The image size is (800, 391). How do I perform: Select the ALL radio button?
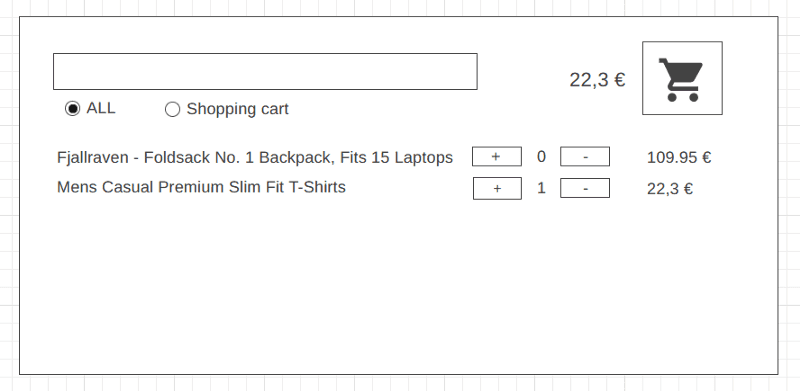(x=72, y=109)
